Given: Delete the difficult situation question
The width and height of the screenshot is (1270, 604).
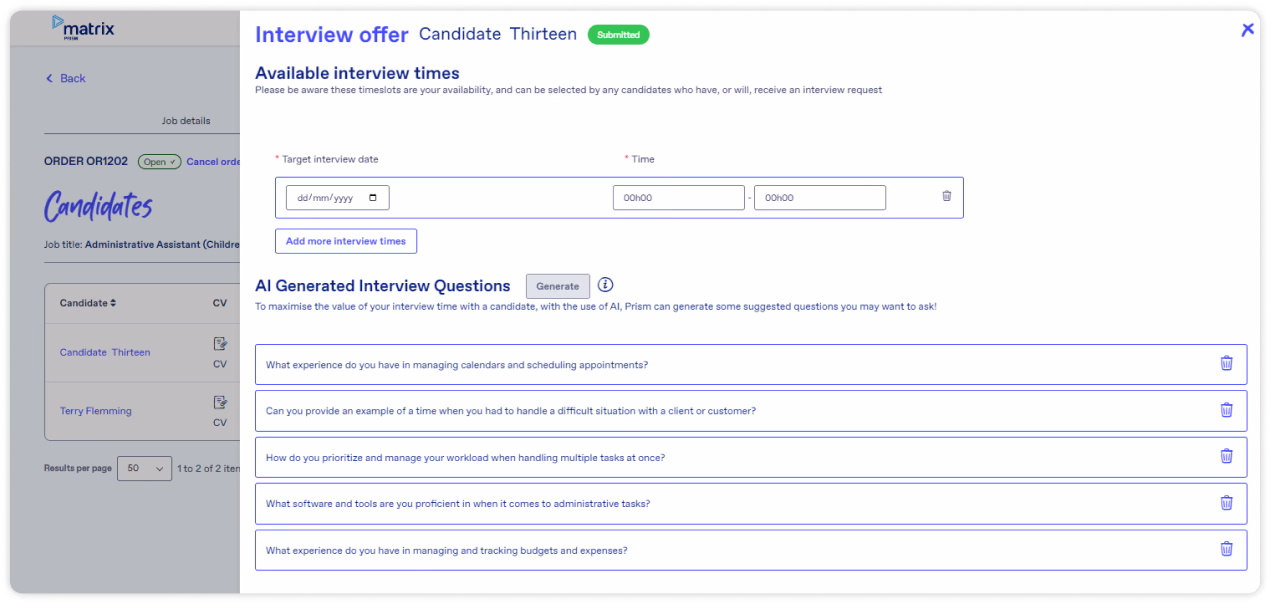Looking at the screenshot, I should tap(1226, 409).
